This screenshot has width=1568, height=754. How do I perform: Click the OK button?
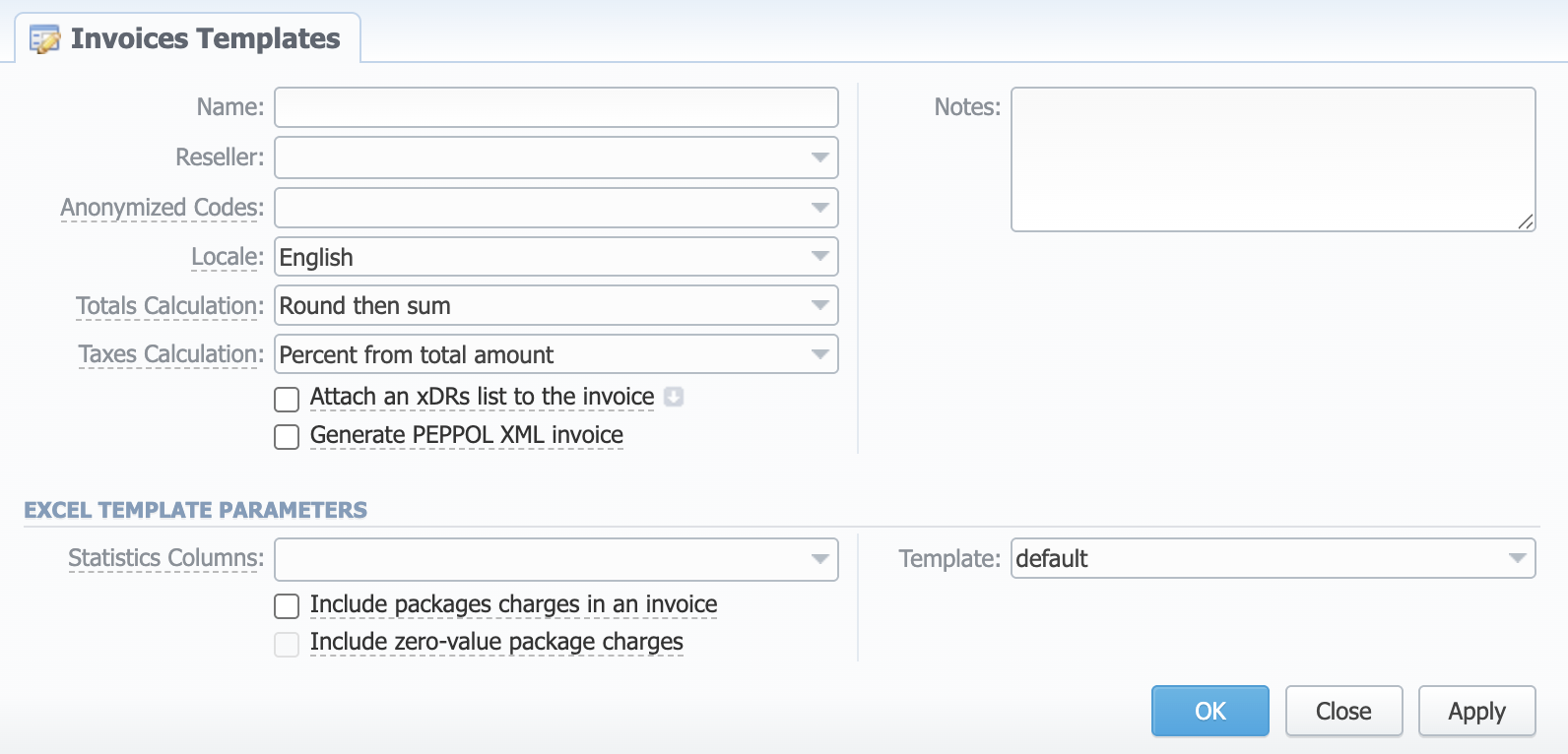pyautogui.click(x=1210, y=711)
